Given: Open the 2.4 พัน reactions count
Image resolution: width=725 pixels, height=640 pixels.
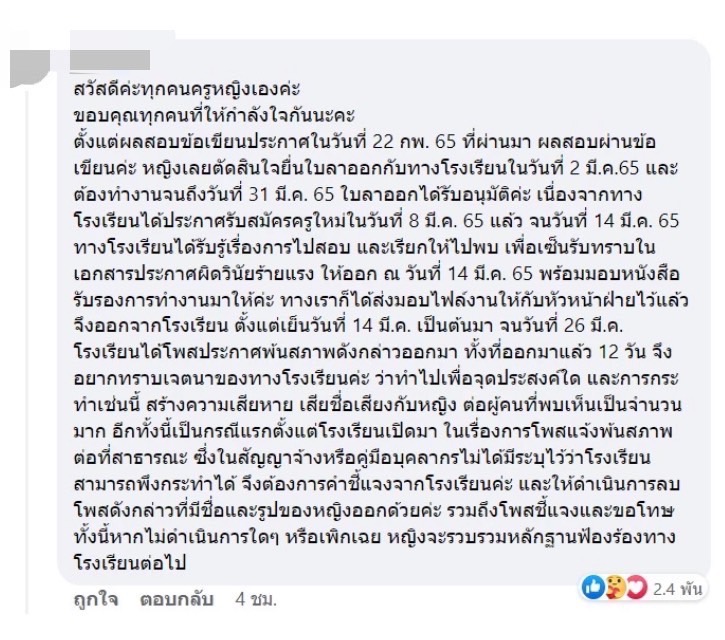Looking at the screenshot, I should tap(677, 589).
